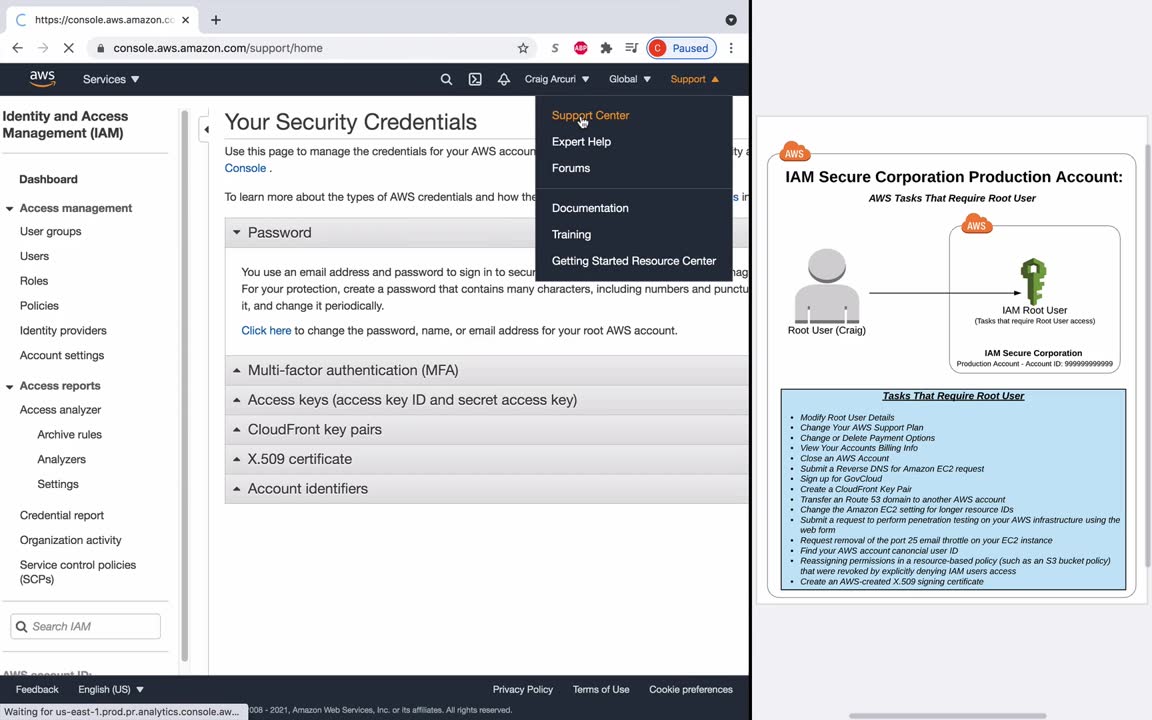Open Account settings in sidebar

click(62, 356)
